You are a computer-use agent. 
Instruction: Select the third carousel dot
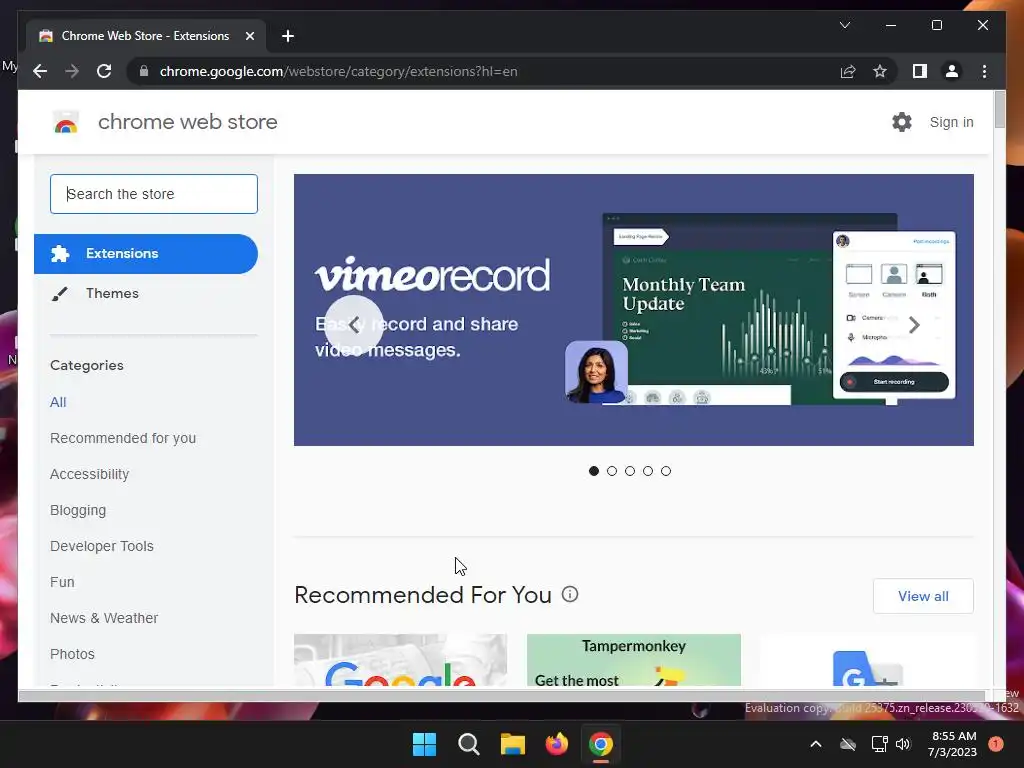(x=630, y=471)
